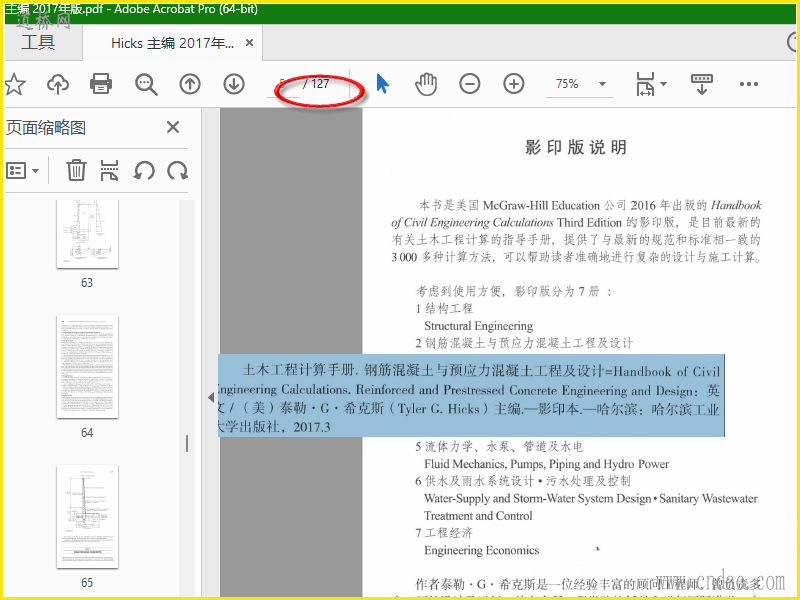This screenshot has height=600, width=800.
Task: Switch to the 工具 tab
Action: (38, 42)
